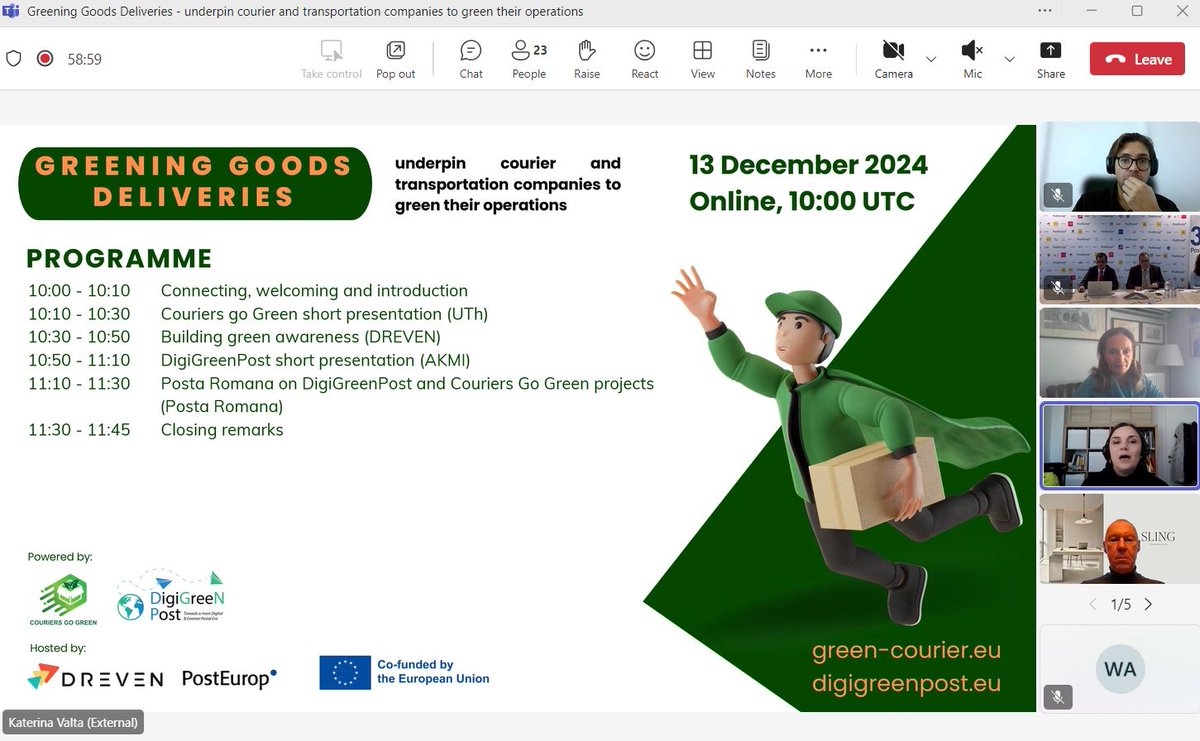Screen dimensions: 1200x741
Task: Click the digigreenpost.eu text on slide
Action: [x=906, y=683]
